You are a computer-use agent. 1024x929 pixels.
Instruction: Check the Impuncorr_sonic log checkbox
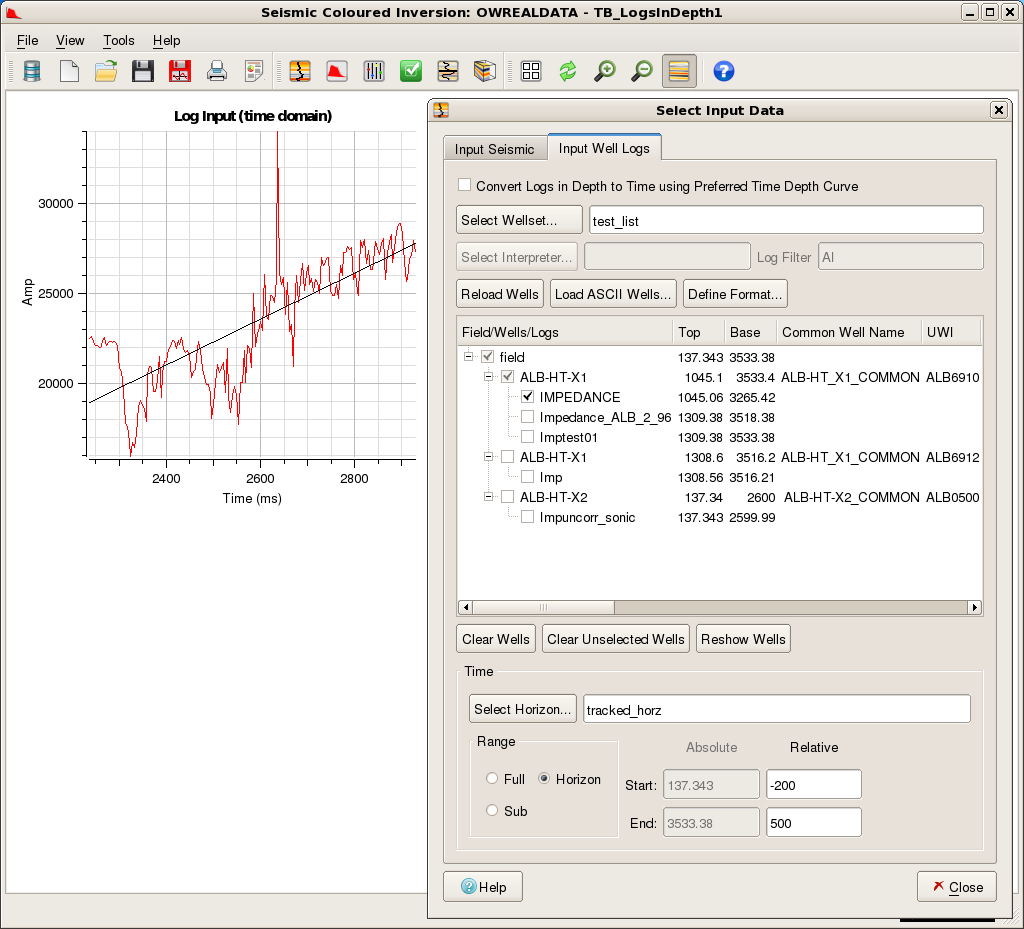click(528, 517)
